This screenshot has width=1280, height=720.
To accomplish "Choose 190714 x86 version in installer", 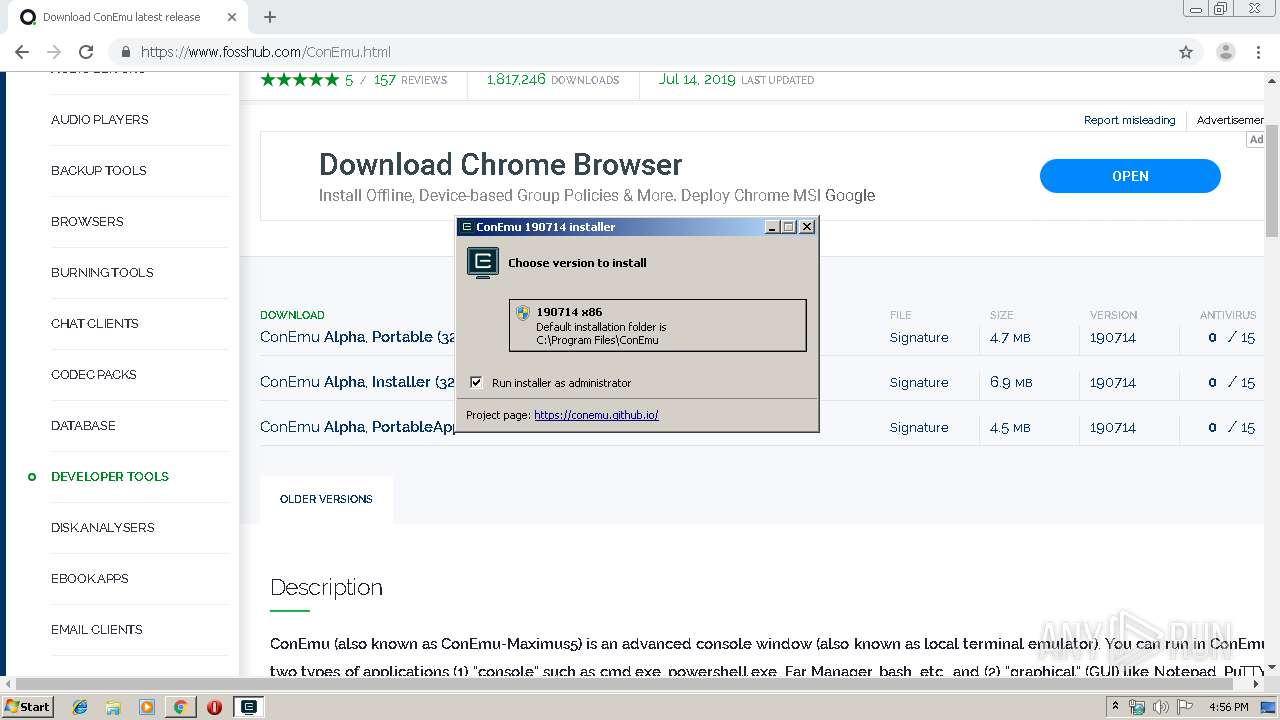I will [657, 325].
